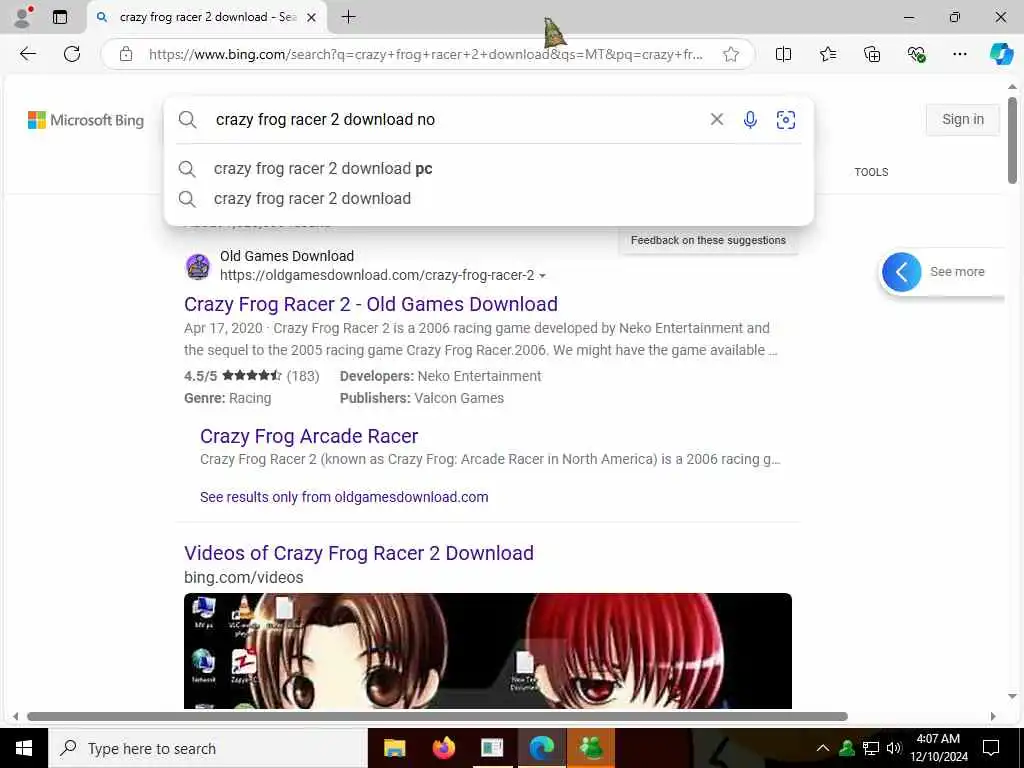Click Old Games Download site favicon

tap(198, 266)
